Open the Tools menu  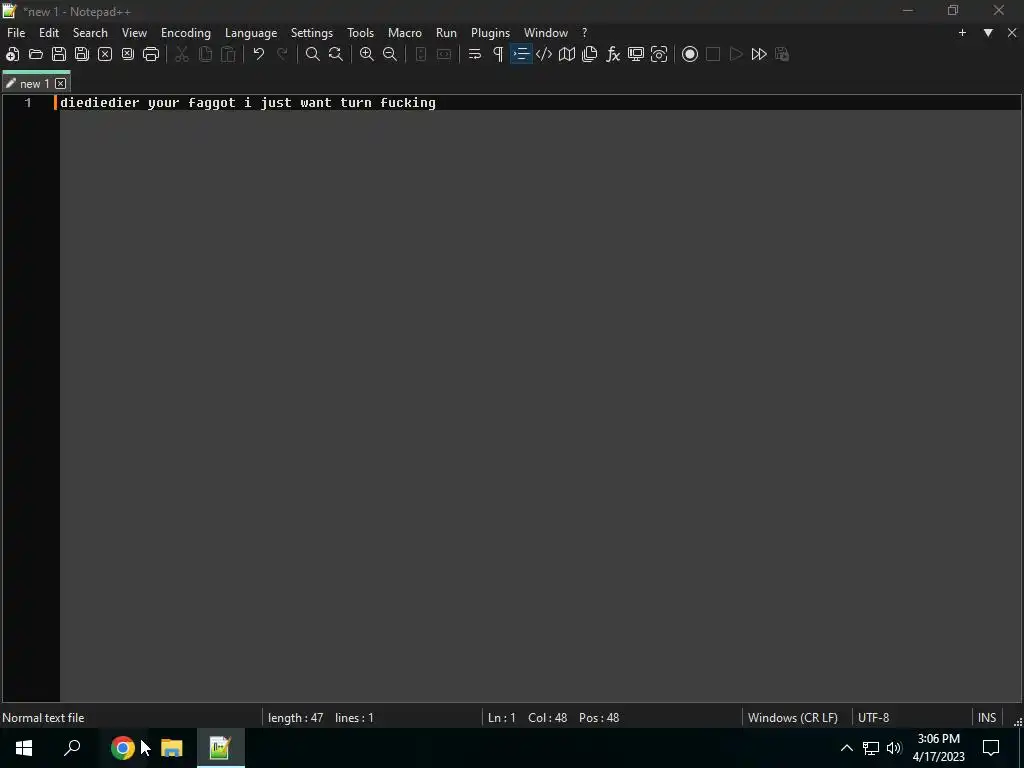click(x=360, y=33)
